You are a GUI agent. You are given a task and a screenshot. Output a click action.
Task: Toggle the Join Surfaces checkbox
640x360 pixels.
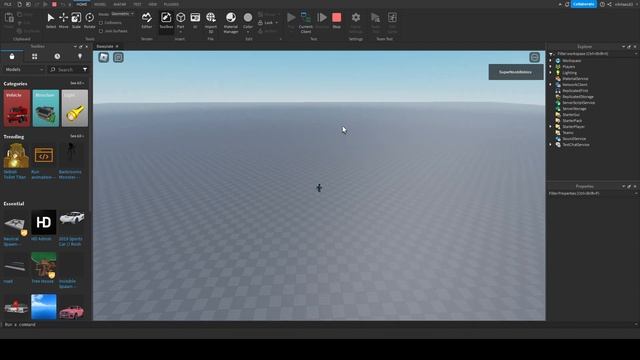click(101, 31)
